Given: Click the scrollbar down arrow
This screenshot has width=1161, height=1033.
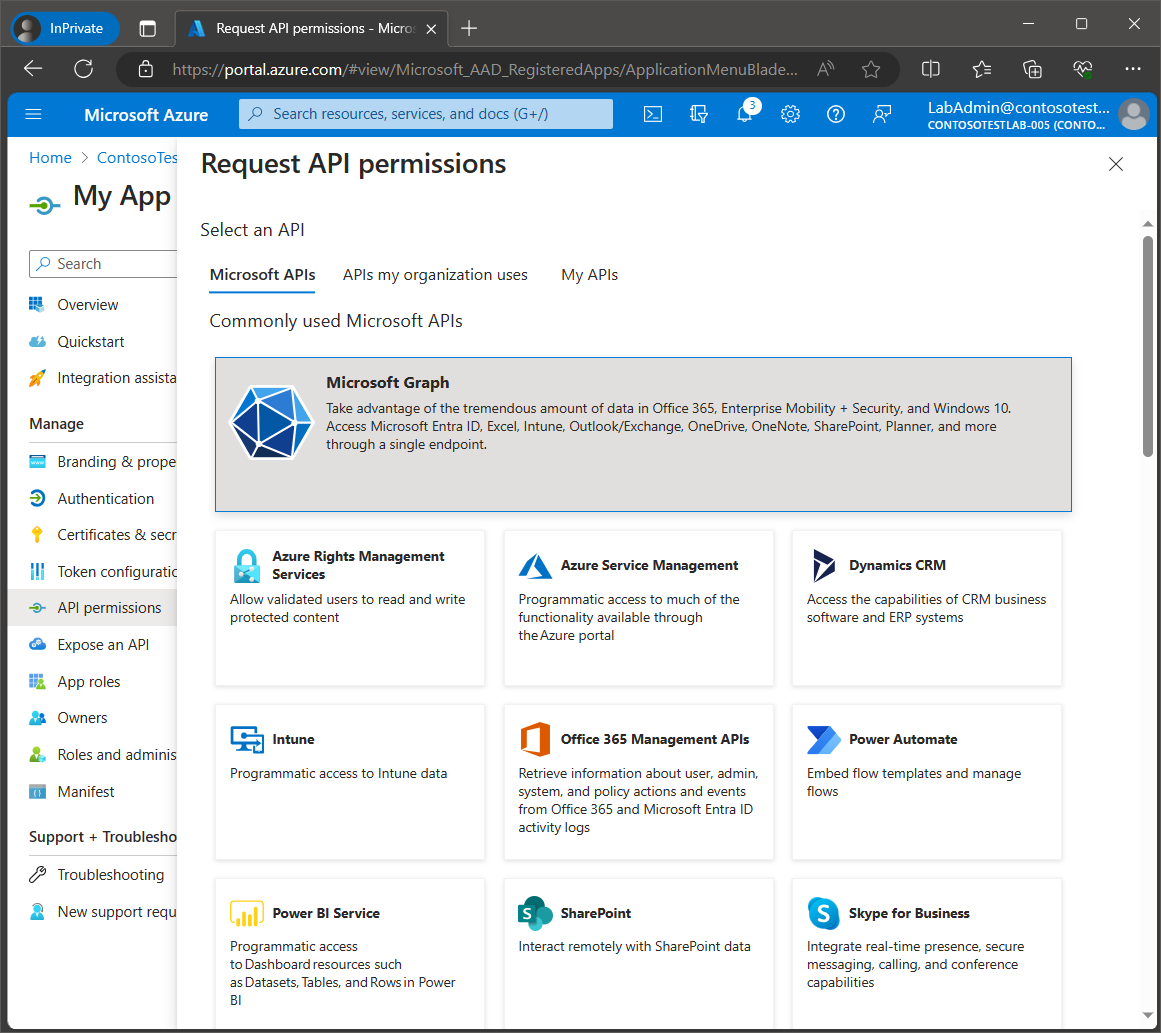Looking at the screenshot, I should [1147, 1015].
